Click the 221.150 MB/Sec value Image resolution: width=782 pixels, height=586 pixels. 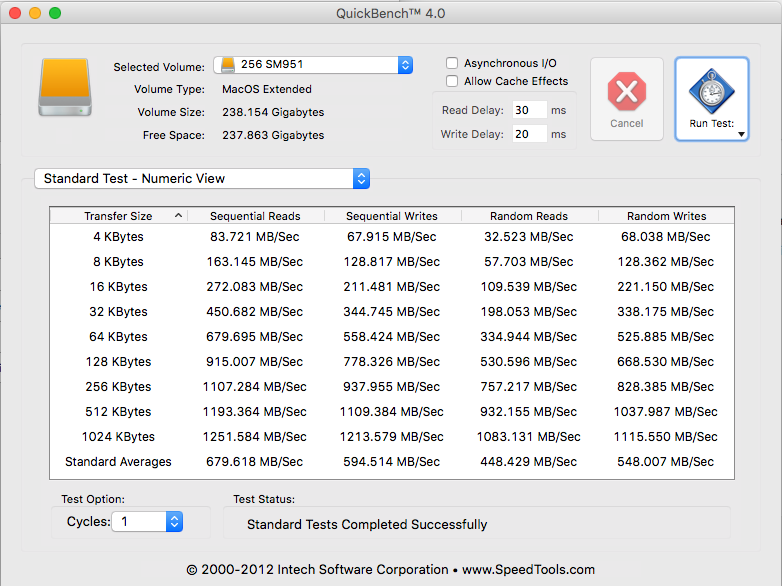coord(666,287)
